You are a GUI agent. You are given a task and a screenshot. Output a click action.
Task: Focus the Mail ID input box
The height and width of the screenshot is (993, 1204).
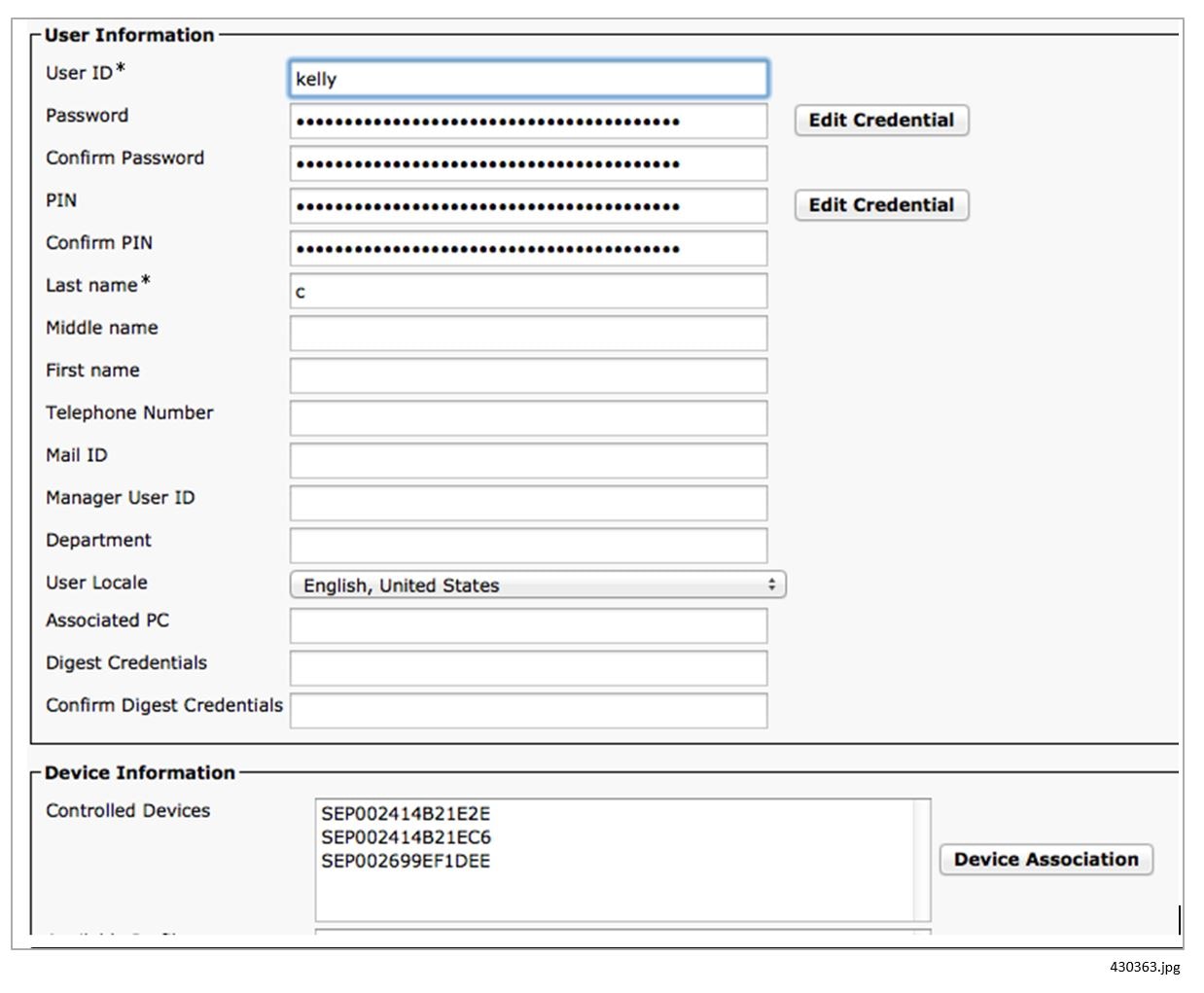pyautogui.click(x=528, y=459)
